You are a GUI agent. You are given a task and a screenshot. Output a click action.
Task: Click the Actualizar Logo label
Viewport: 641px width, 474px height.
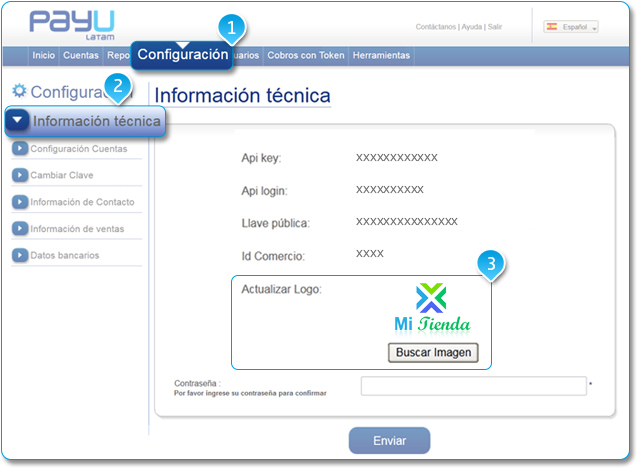(x=281, y=290)
